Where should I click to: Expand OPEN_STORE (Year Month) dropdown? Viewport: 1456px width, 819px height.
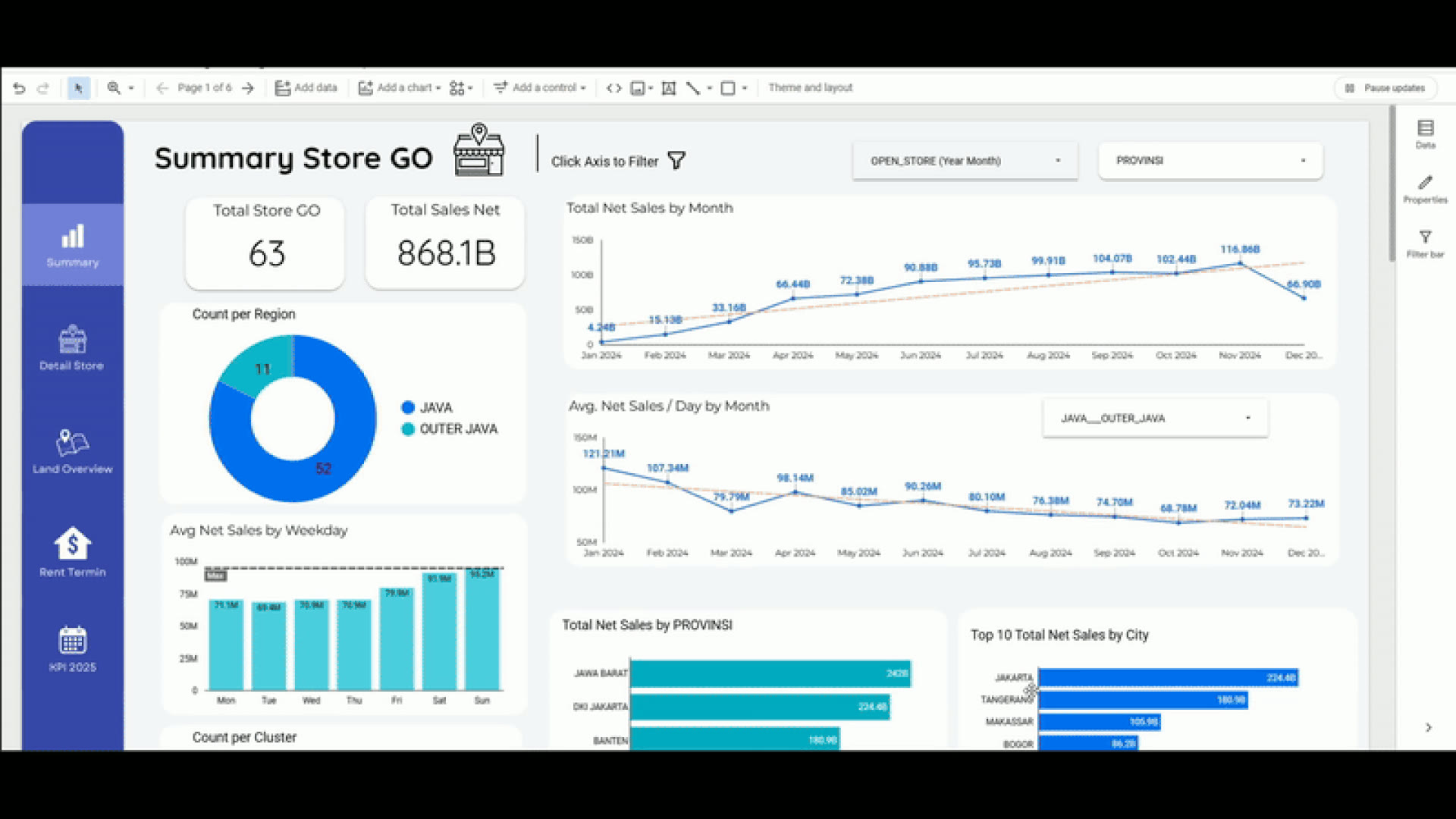point(965,161)
